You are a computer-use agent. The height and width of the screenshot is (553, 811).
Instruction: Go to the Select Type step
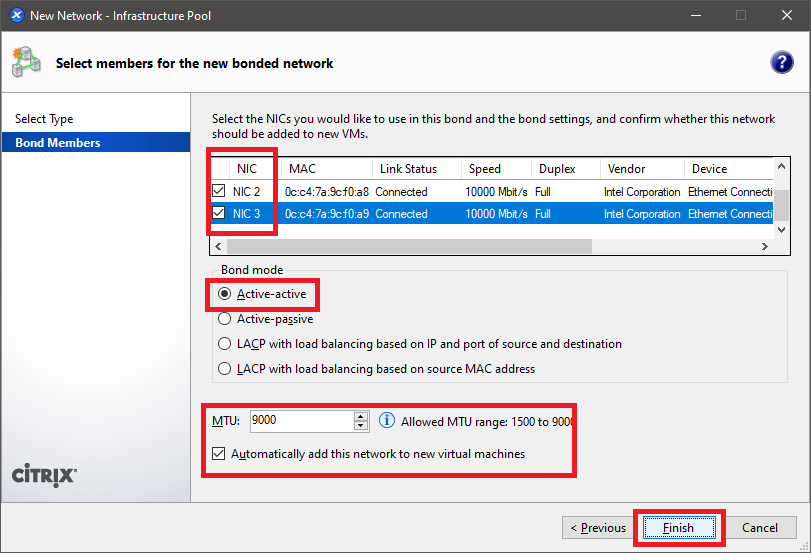(x=44, y=119)
